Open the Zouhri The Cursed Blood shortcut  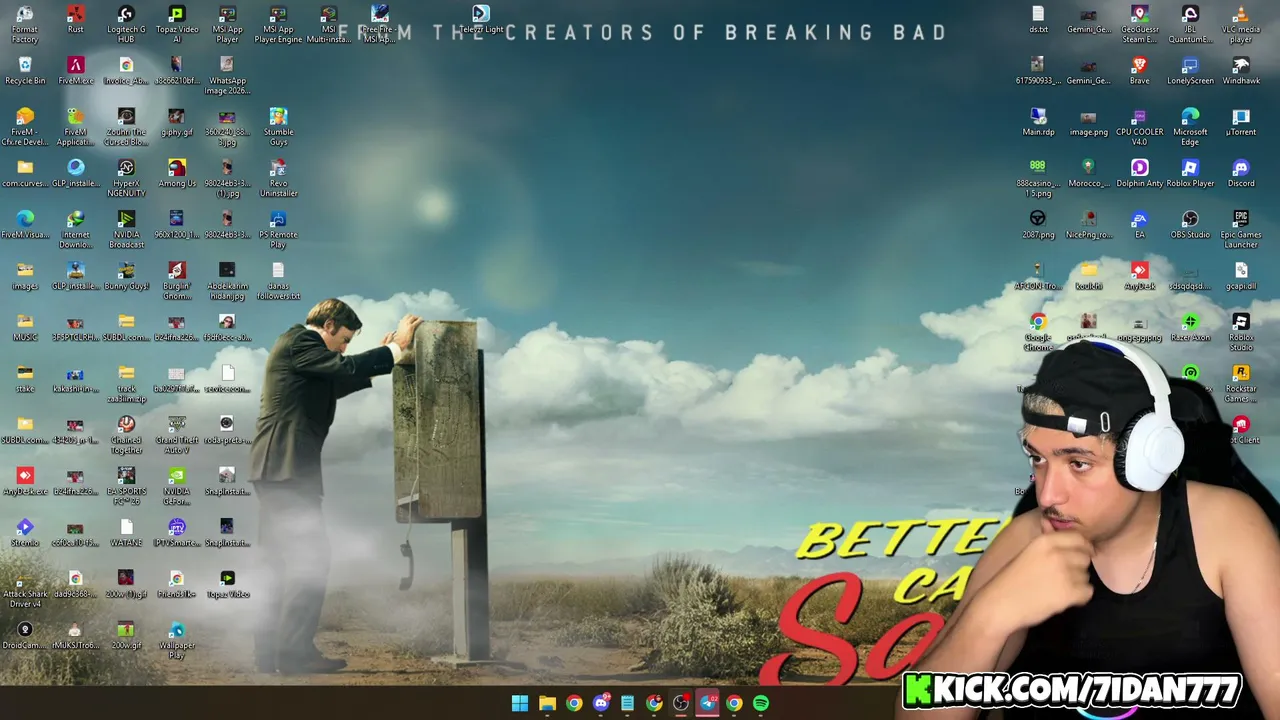[126, 127]
